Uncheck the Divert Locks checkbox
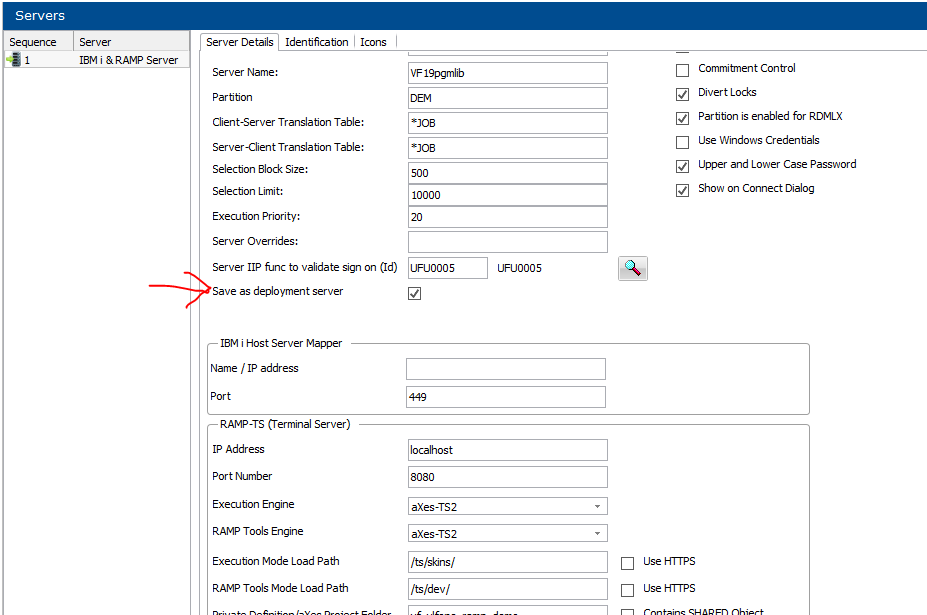The width and height of the screenshot is (927, 615). tap(682, 94)
